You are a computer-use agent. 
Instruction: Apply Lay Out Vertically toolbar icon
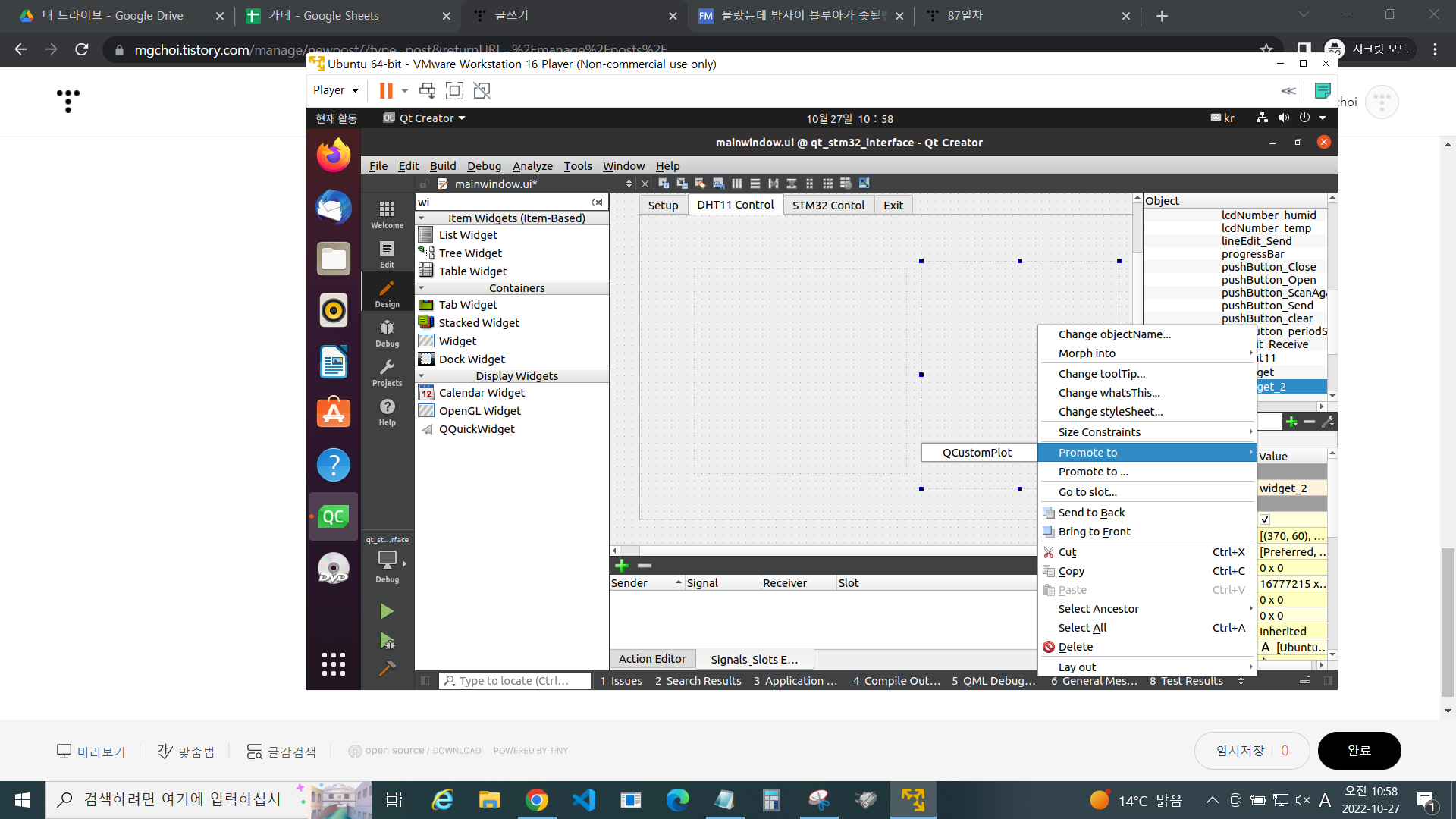[755, 184]
